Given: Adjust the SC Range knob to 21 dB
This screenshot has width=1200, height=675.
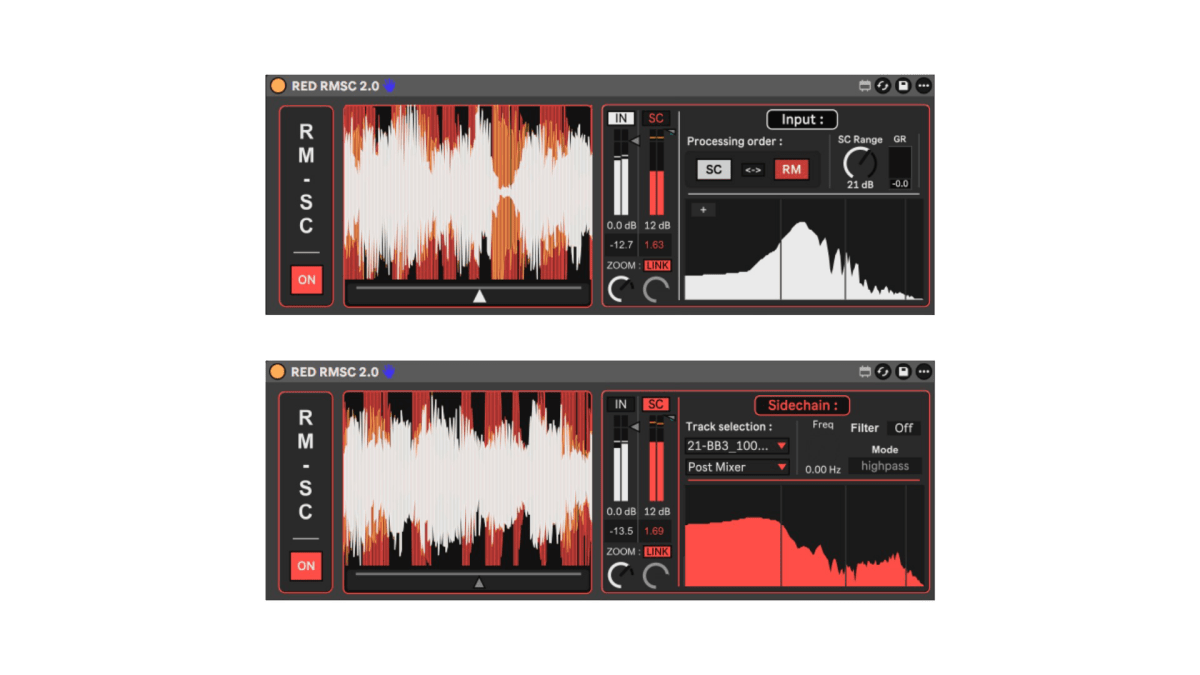Looking at the screenshot, I should [861, 160].
